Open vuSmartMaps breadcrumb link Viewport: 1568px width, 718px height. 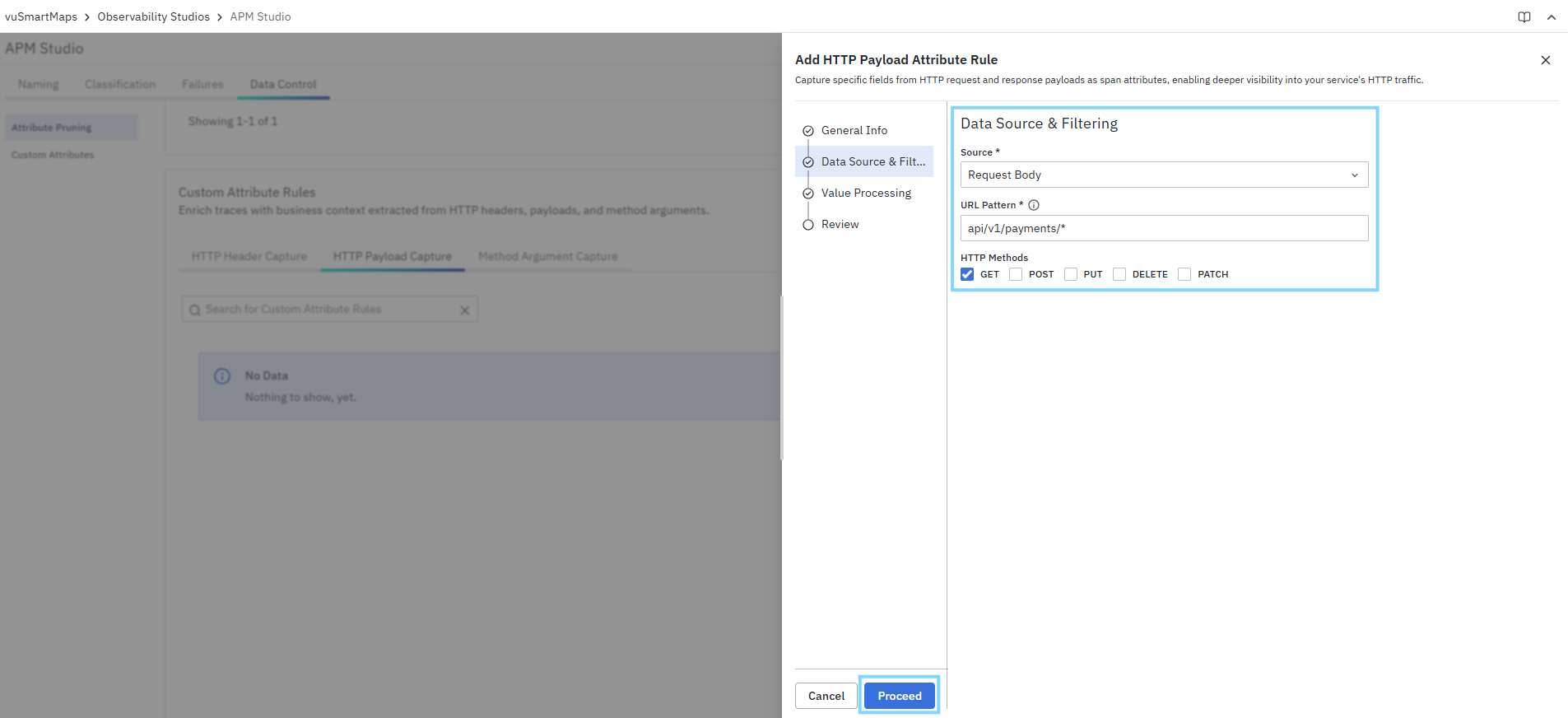click(x=41, y=16)
